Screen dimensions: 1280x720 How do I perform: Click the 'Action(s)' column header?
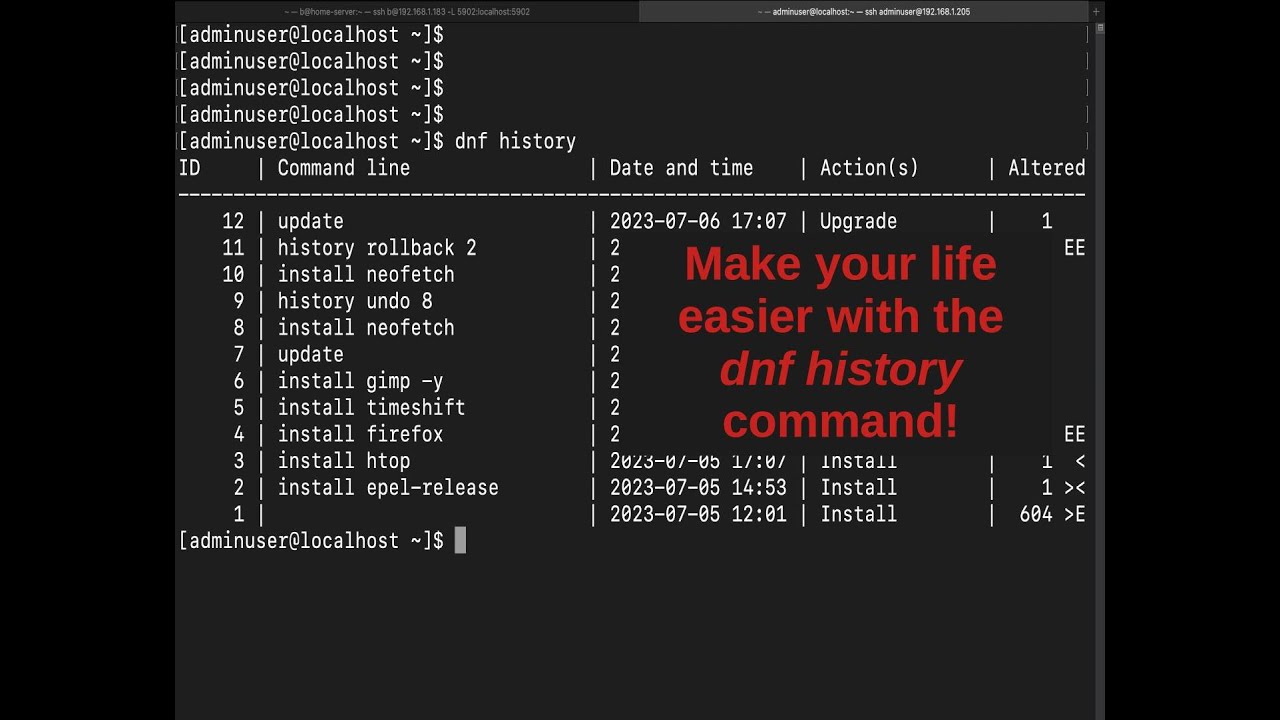[x=869, y=168]
